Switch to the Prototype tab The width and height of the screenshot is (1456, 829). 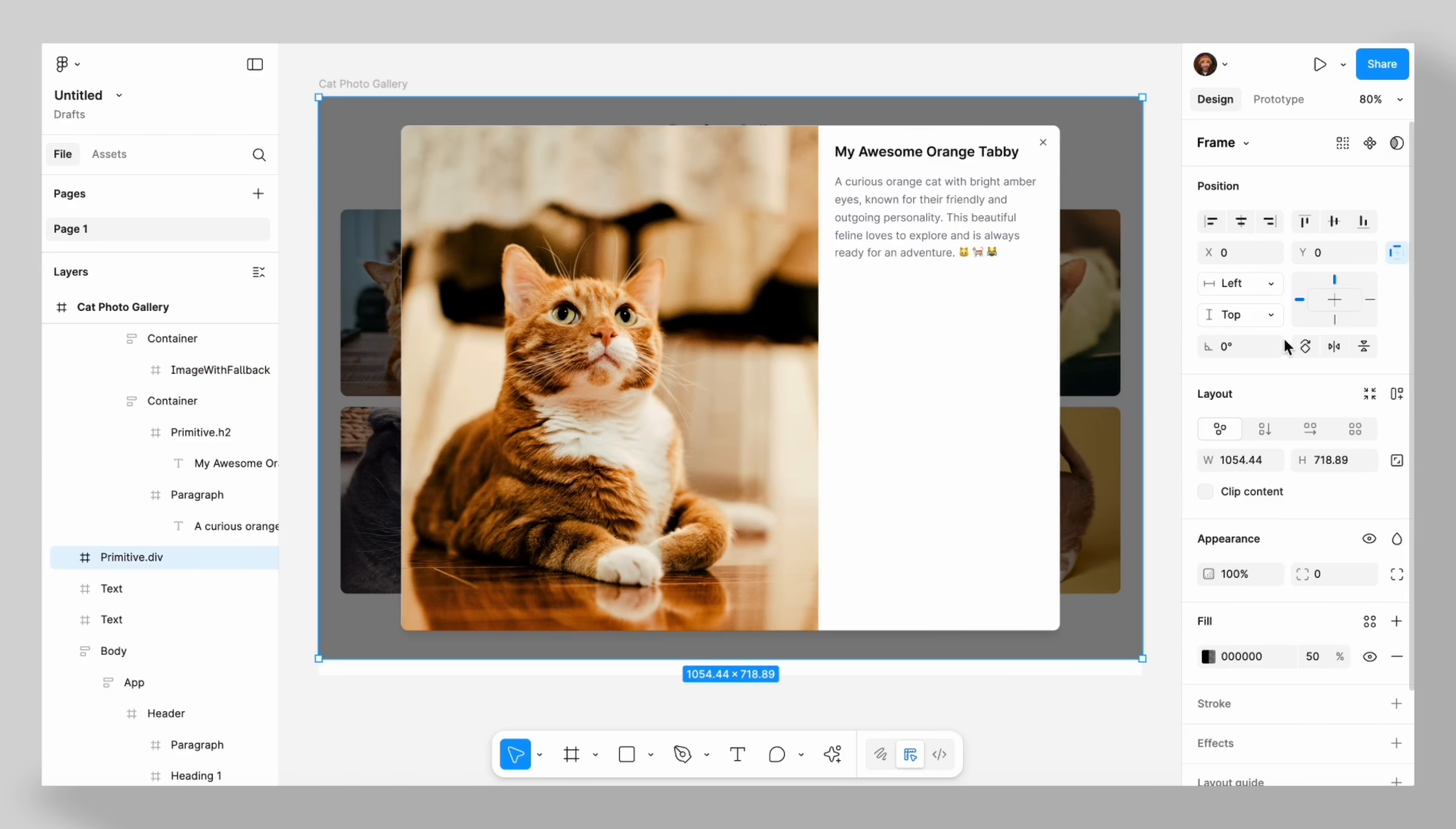[1278, 100]
